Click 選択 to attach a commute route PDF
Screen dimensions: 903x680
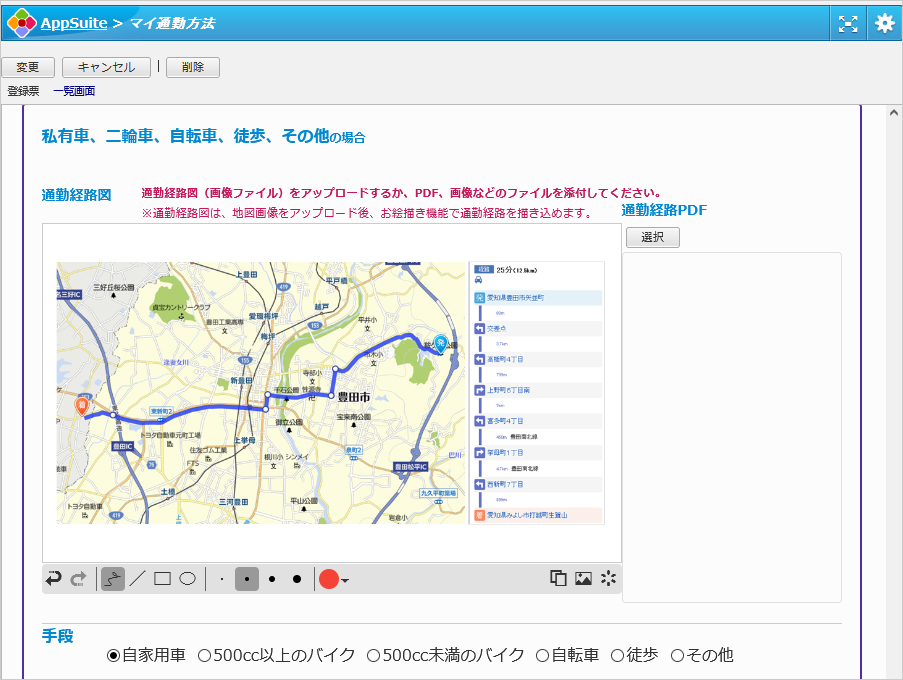click(652, 237)
